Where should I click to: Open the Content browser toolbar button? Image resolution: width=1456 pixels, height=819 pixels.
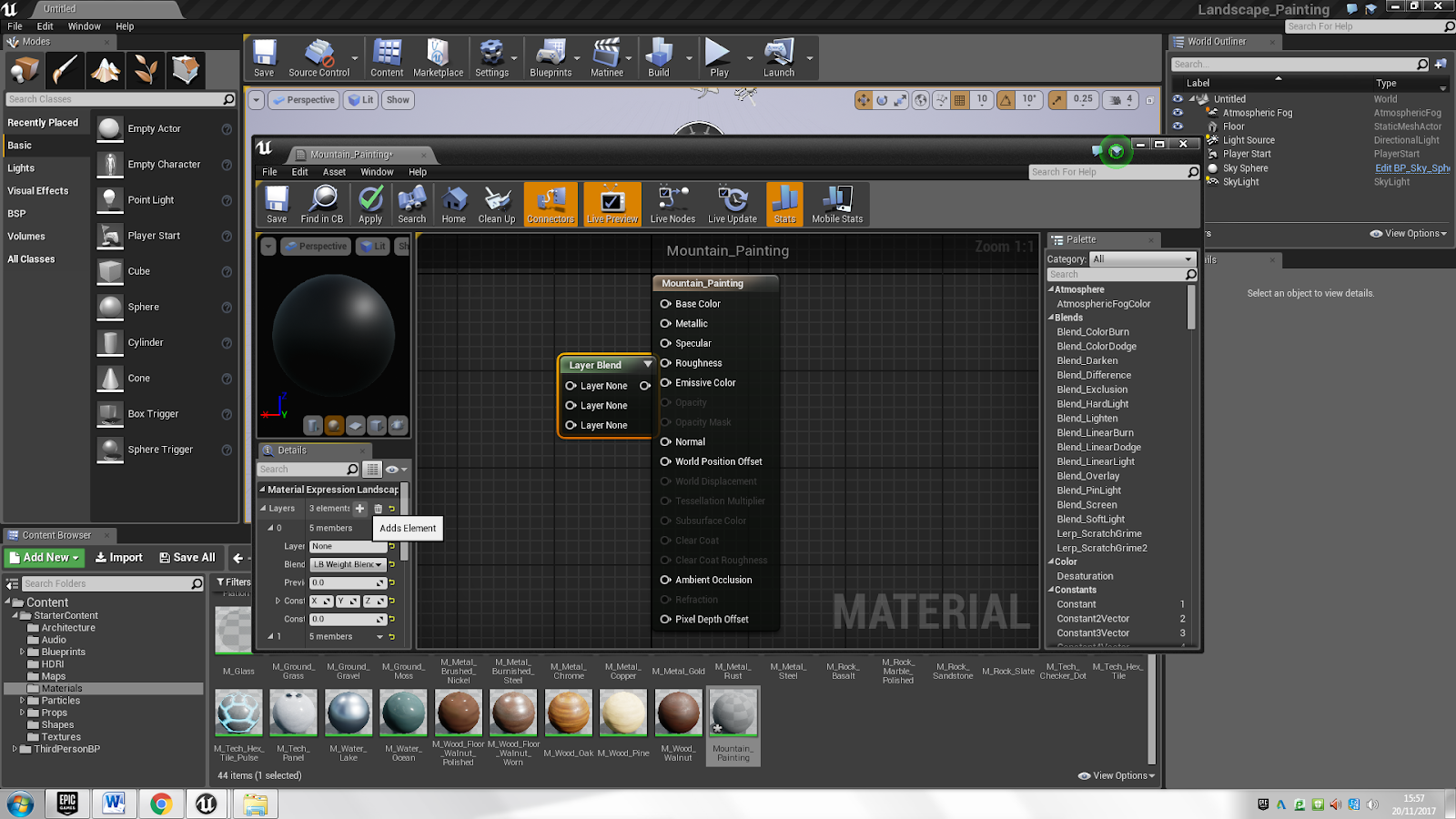tap(387, 58)
